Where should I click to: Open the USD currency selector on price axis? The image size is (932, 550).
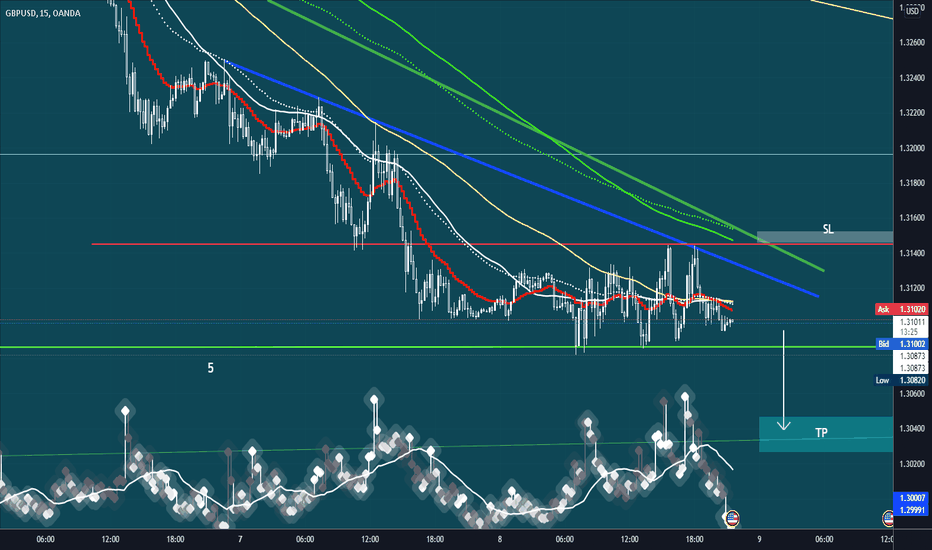coord(912,11)
